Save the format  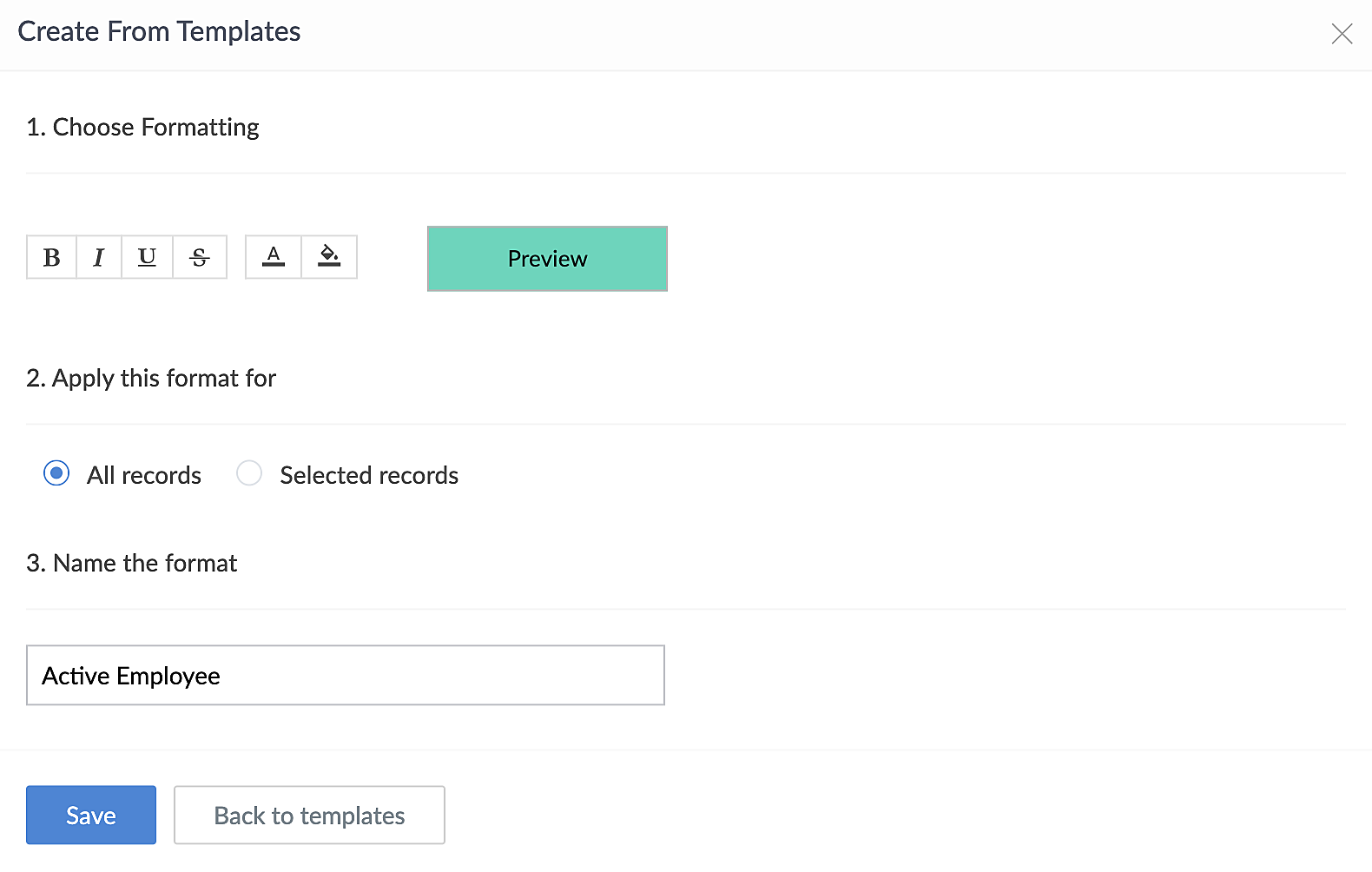[91, 815]
